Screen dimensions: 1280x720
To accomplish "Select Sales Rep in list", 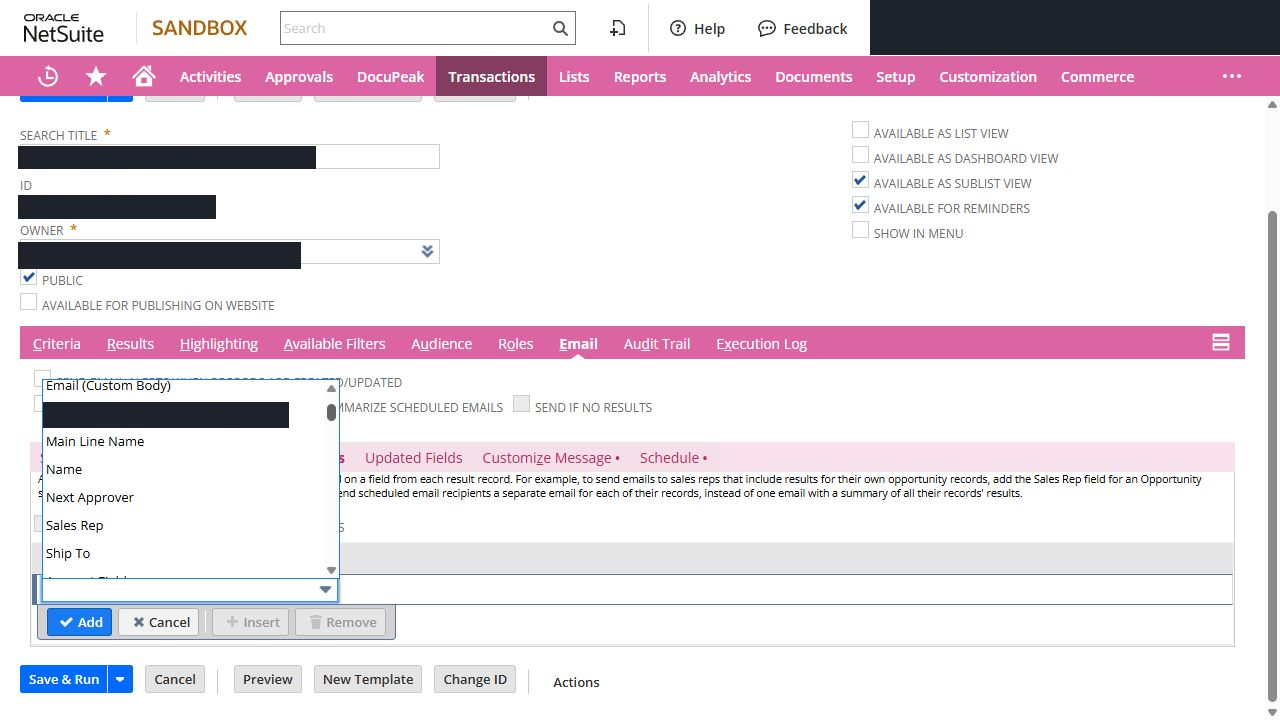I will tap(75, 525).
